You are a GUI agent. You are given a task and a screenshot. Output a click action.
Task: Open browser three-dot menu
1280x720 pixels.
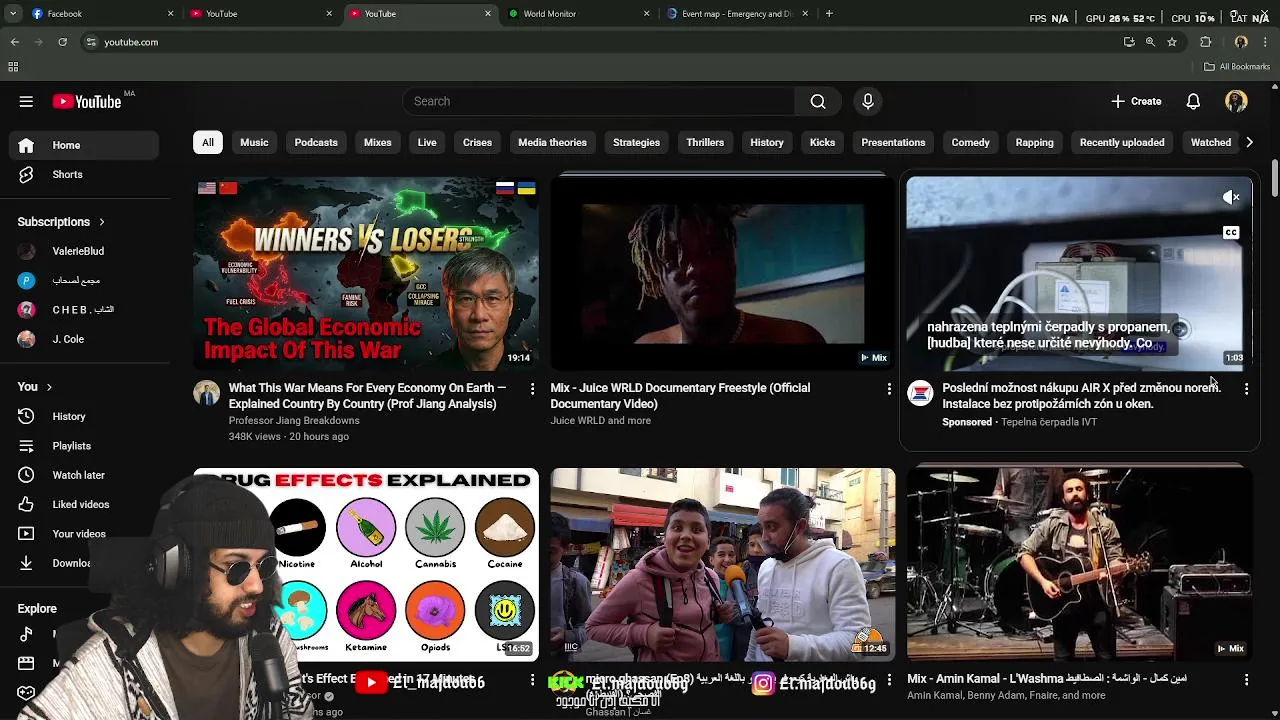click(x=1266, y=42)
